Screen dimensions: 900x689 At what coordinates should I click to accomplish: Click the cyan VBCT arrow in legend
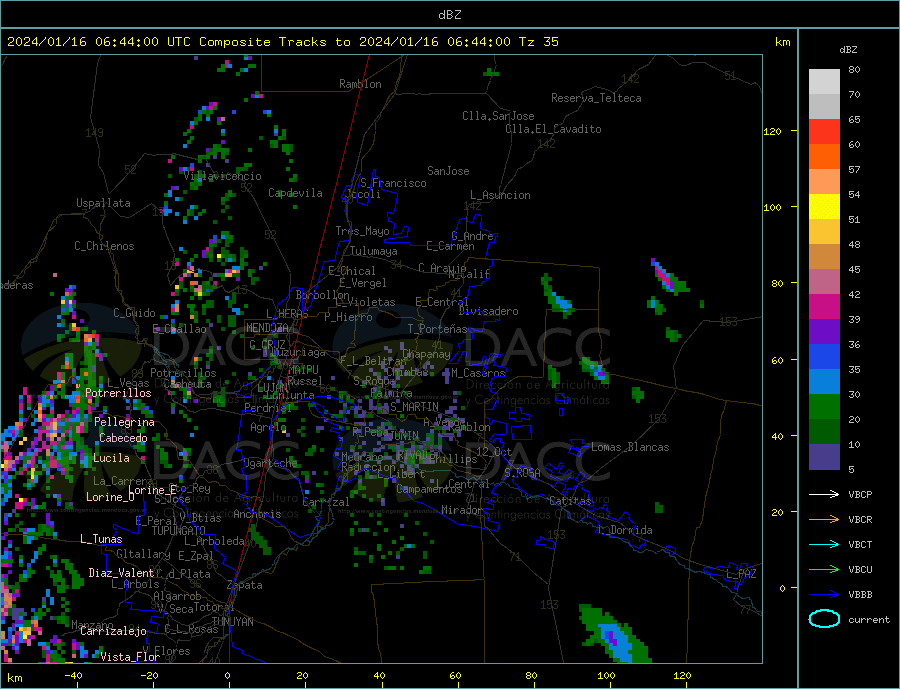824,544
